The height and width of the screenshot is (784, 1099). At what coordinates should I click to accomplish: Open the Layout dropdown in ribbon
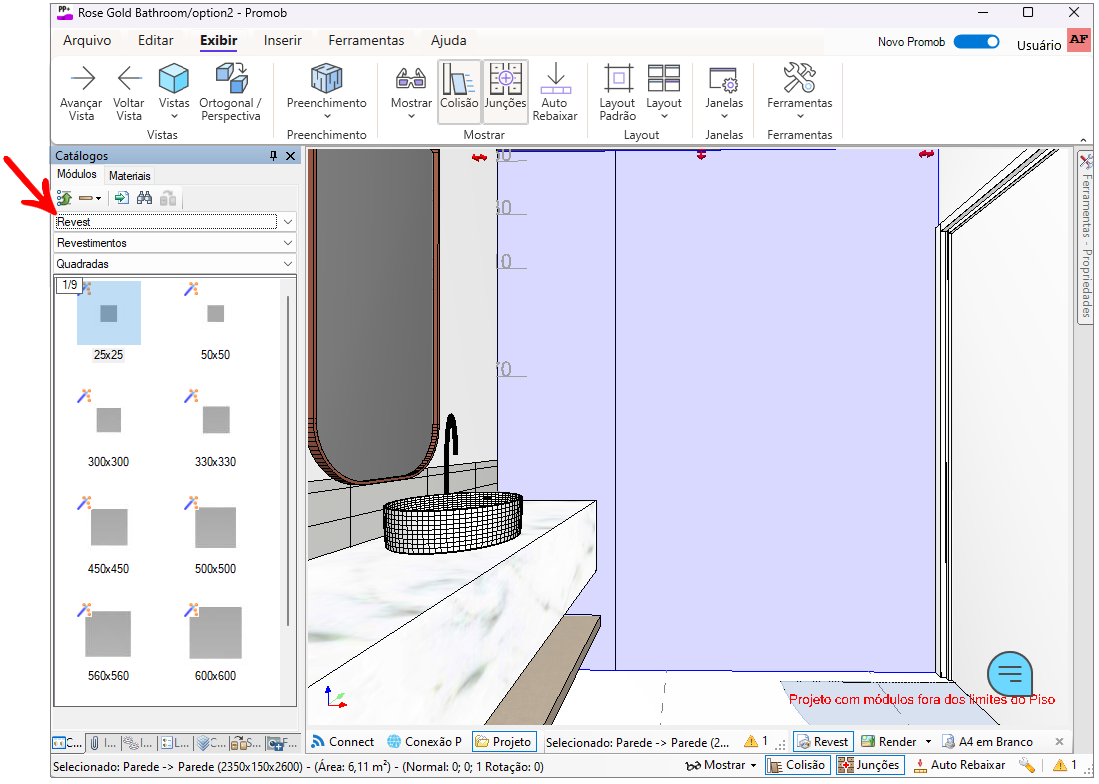(664, 91)
